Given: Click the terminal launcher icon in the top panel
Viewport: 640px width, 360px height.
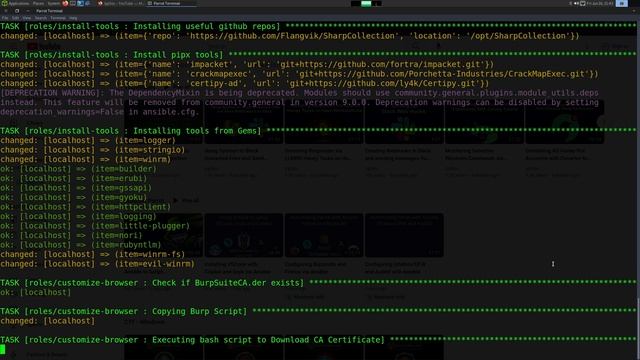Looking at the screenshot, I should pos(73,3).
